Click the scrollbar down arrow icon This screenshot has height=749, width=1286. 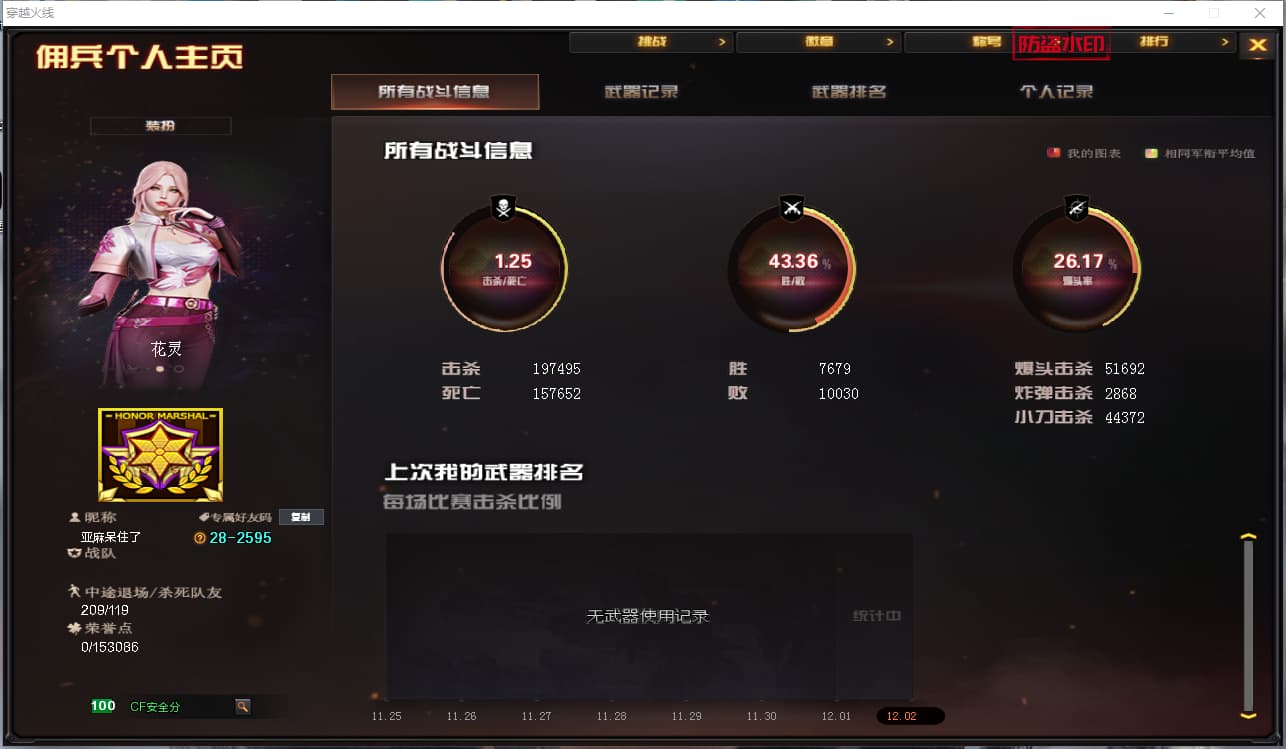click(1247, 715)
